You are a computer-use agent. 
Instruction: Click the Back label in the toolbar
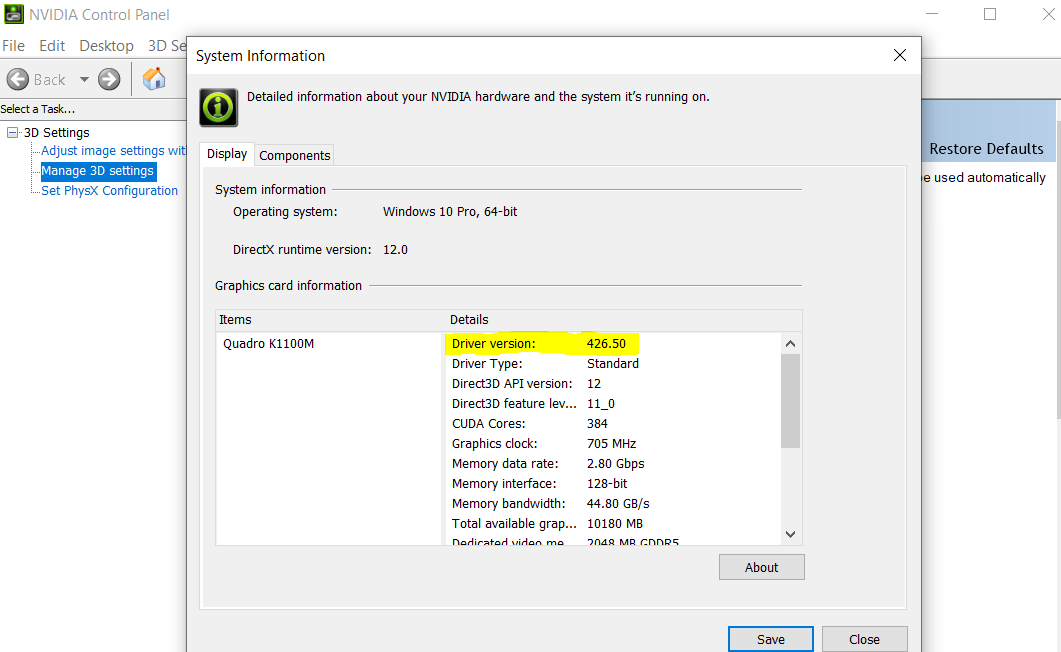coord(49,80)
